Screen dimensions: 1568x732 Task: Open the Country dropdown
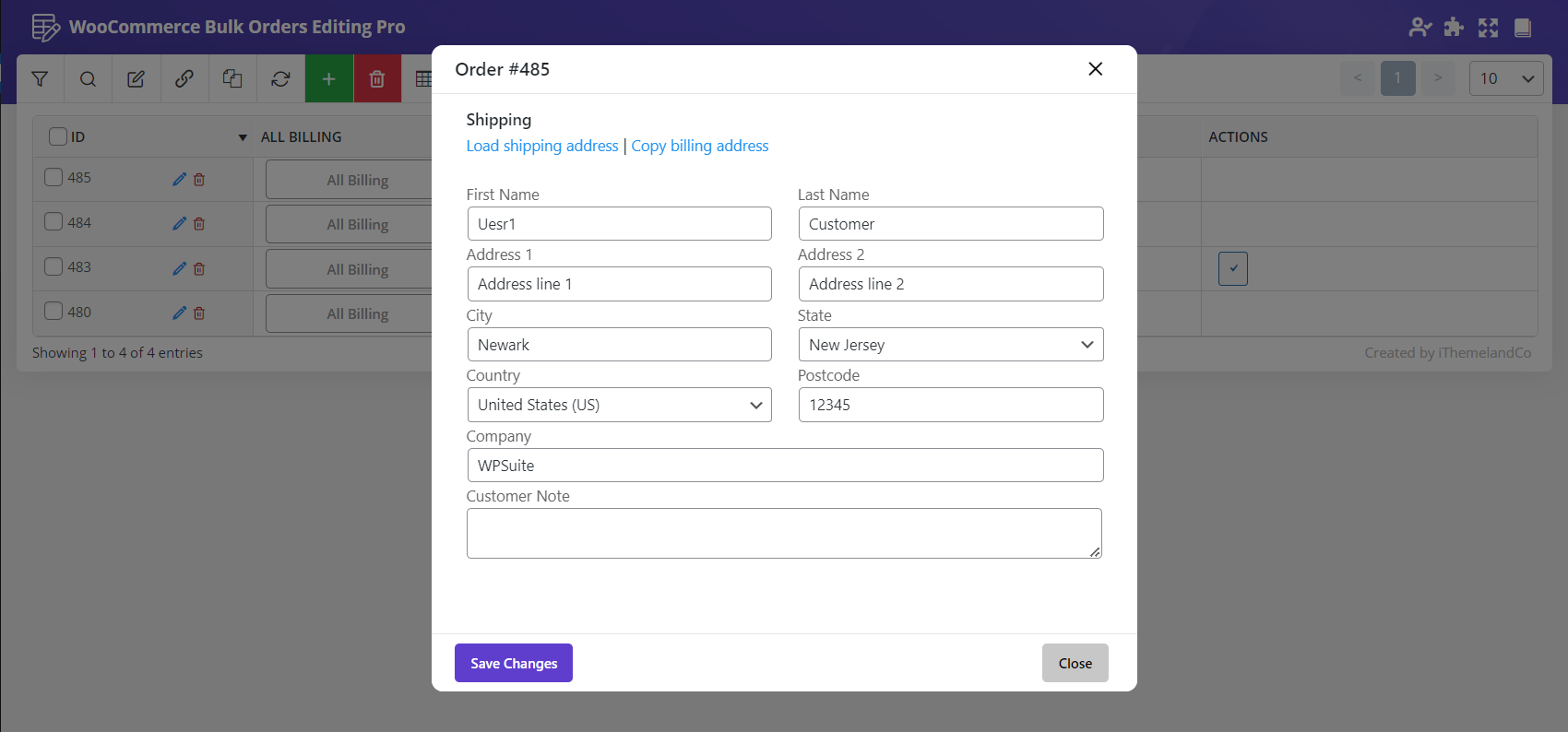pyautogui.click(x=619, y=405)
